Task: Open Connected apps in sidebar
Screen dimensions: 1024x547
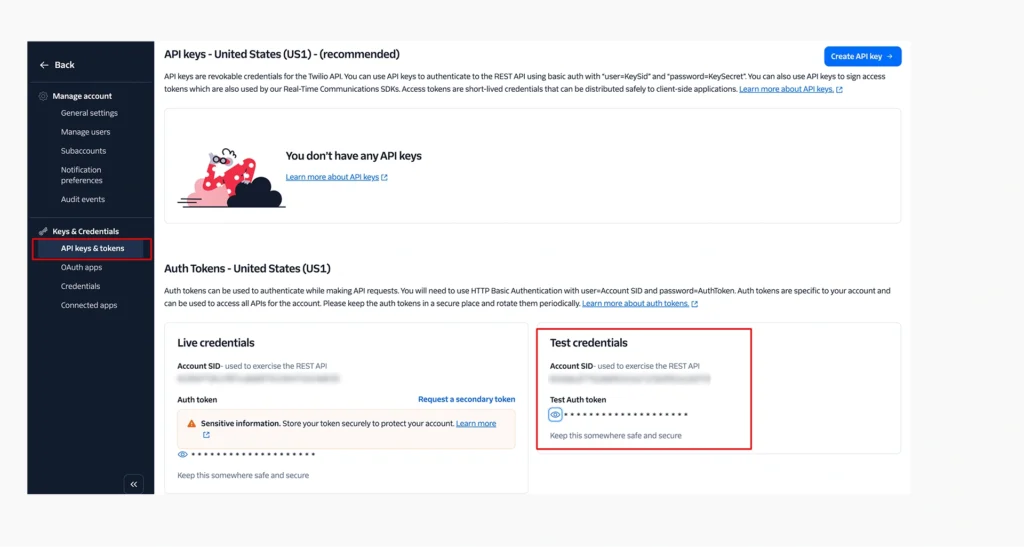Action: click(89, 305)
